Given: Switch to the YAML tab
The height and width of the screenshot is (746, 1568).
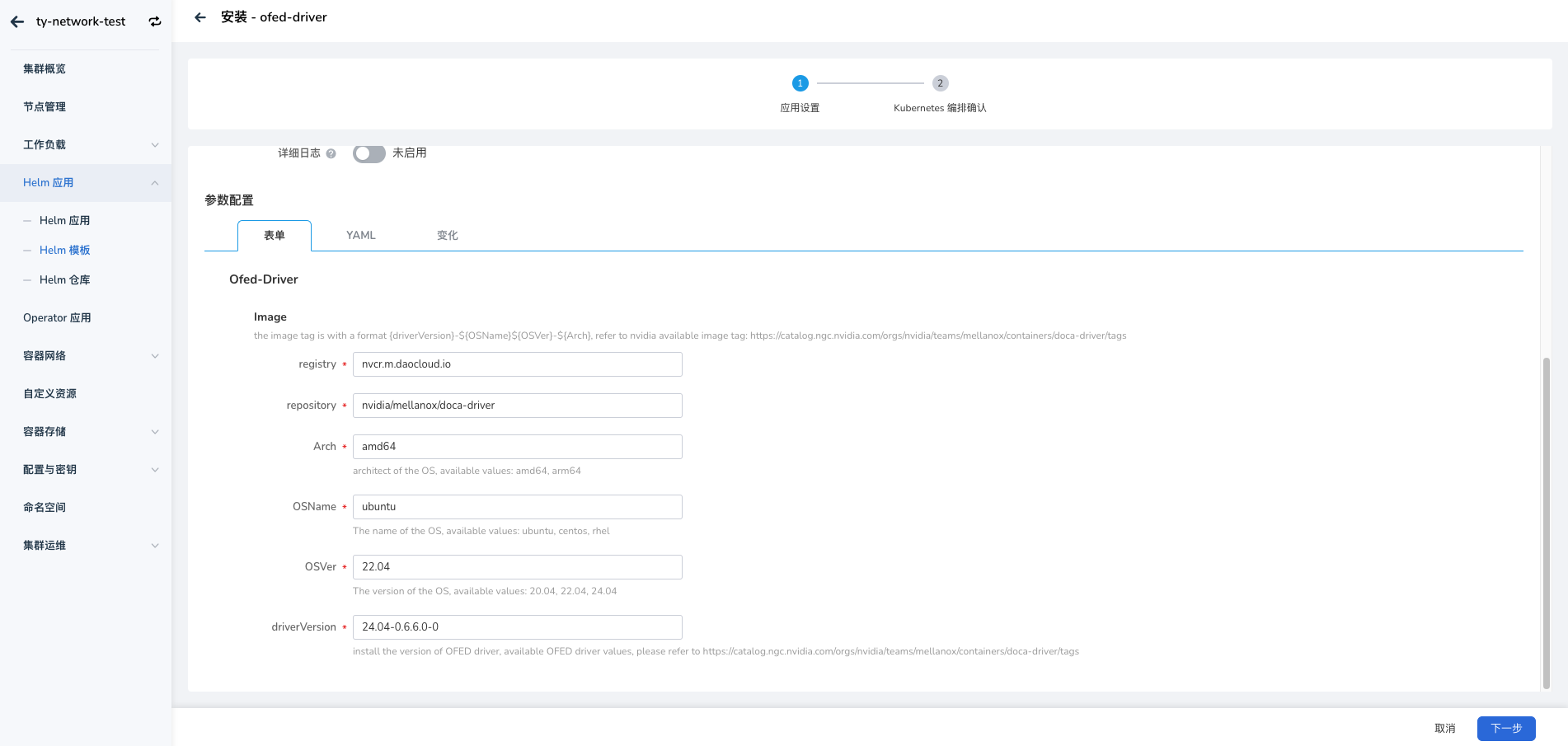Looking at the screenshot, I should (x=361, y=236).
